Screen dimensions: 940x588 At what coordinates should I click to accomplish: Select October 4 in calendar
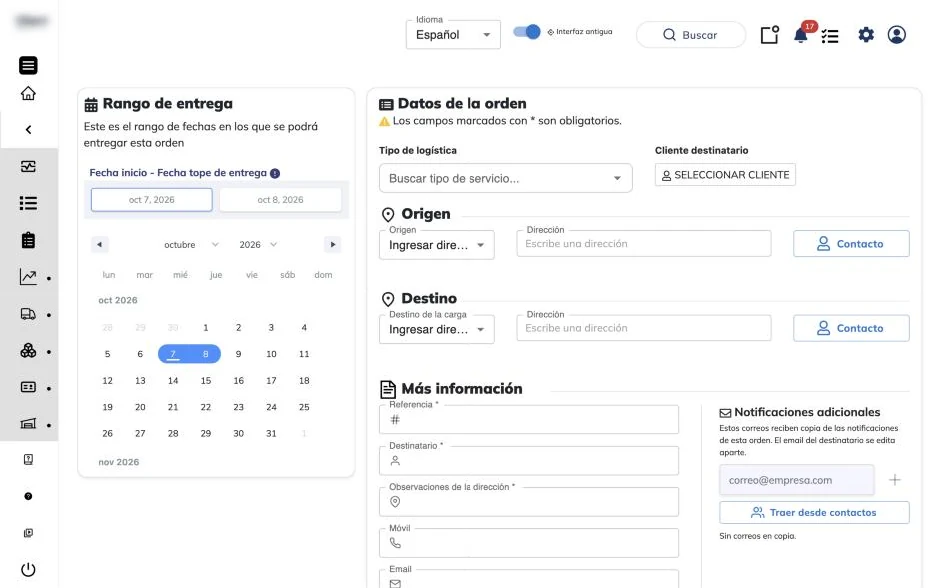(x=304, y=328)
